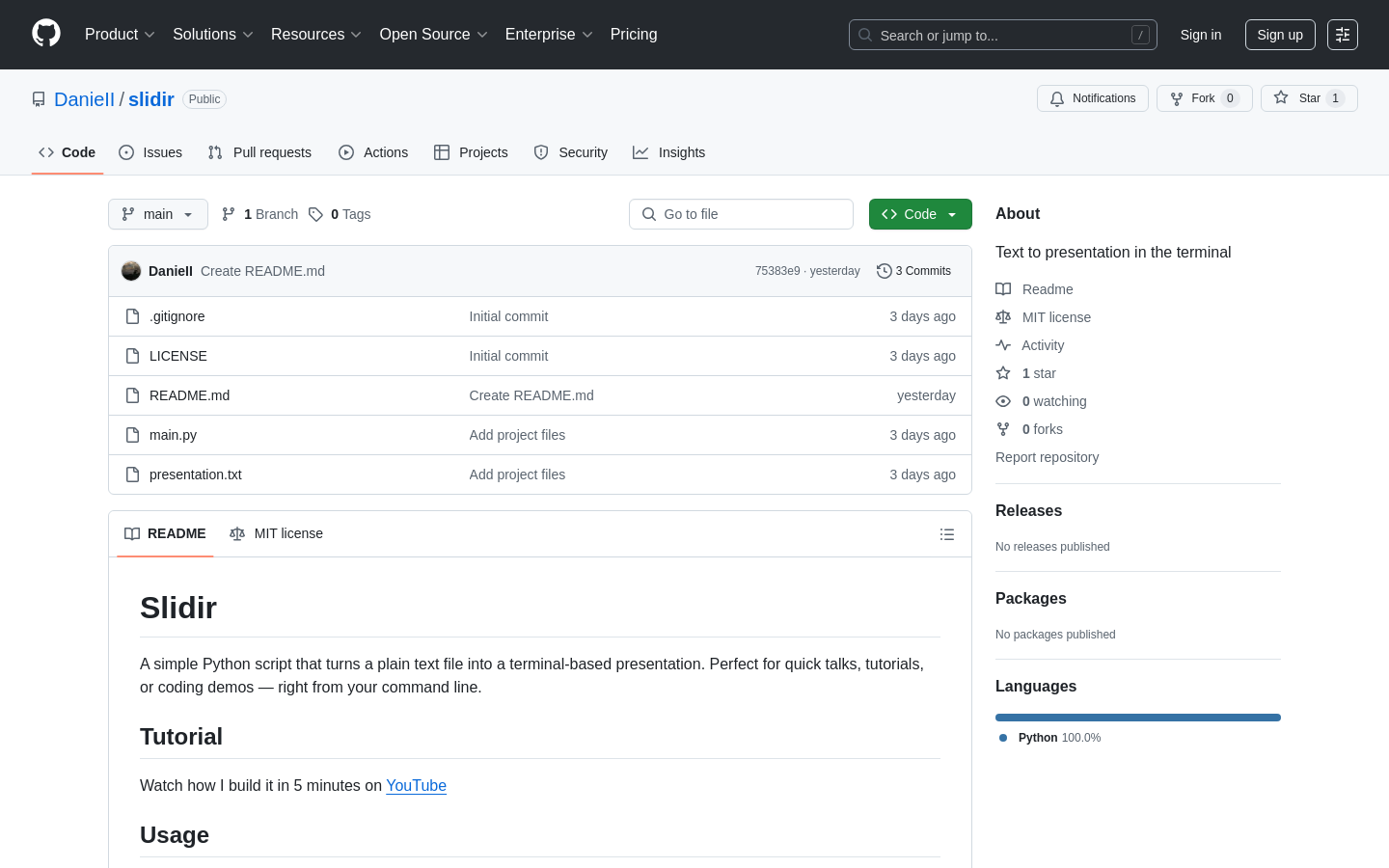The width and height of the screenshot is (1389, 868).
Task: Select the MIT license tab in file viewer
Action: coord(276,534)
